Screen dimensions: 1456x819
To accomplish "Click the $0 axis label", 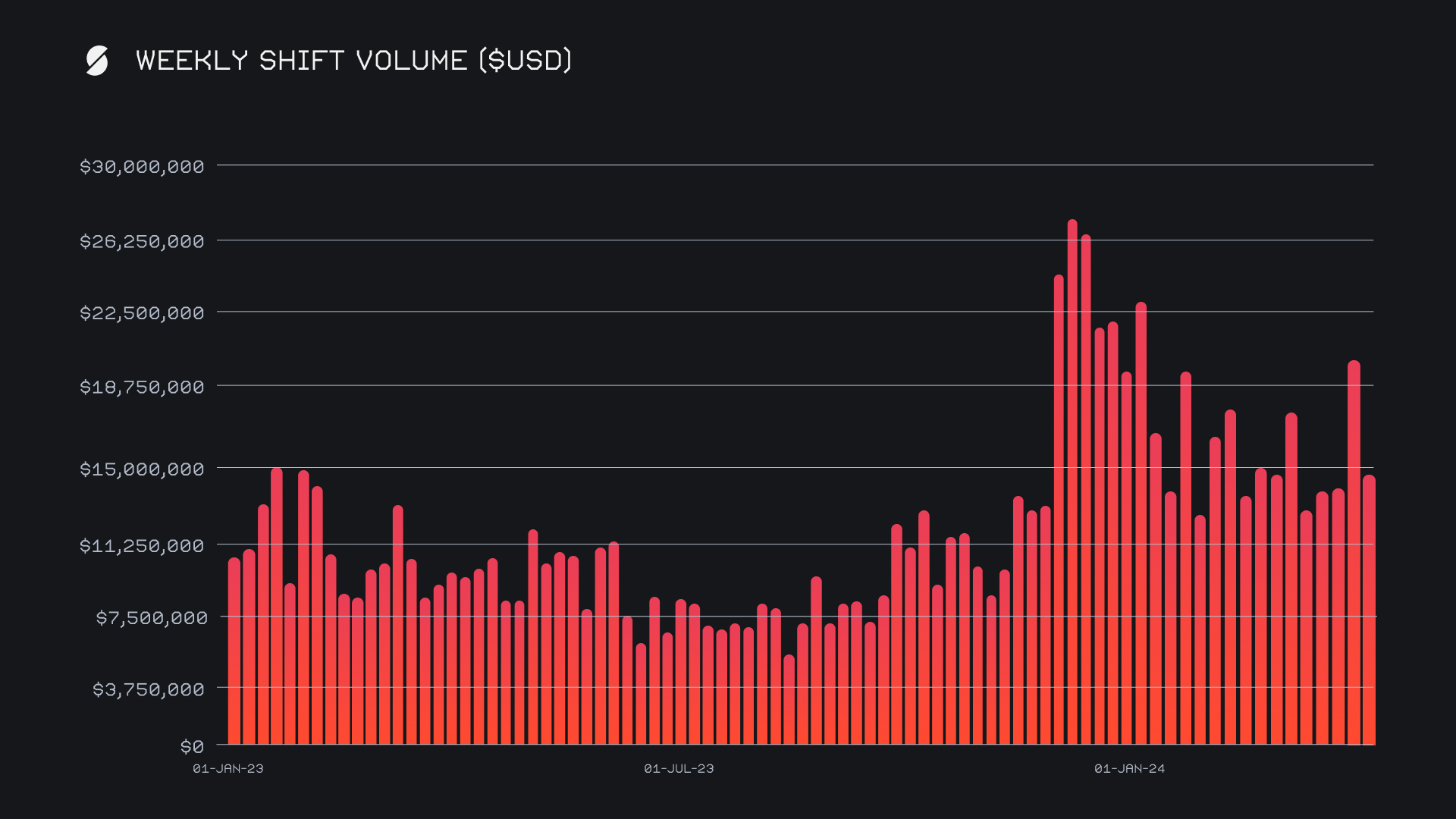I will [x=192, y=747].
